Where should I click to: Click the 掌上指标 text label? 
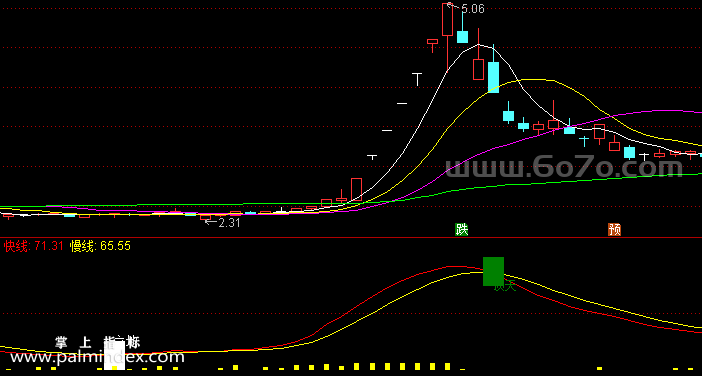pyautogui.click(x=98, y=343)
